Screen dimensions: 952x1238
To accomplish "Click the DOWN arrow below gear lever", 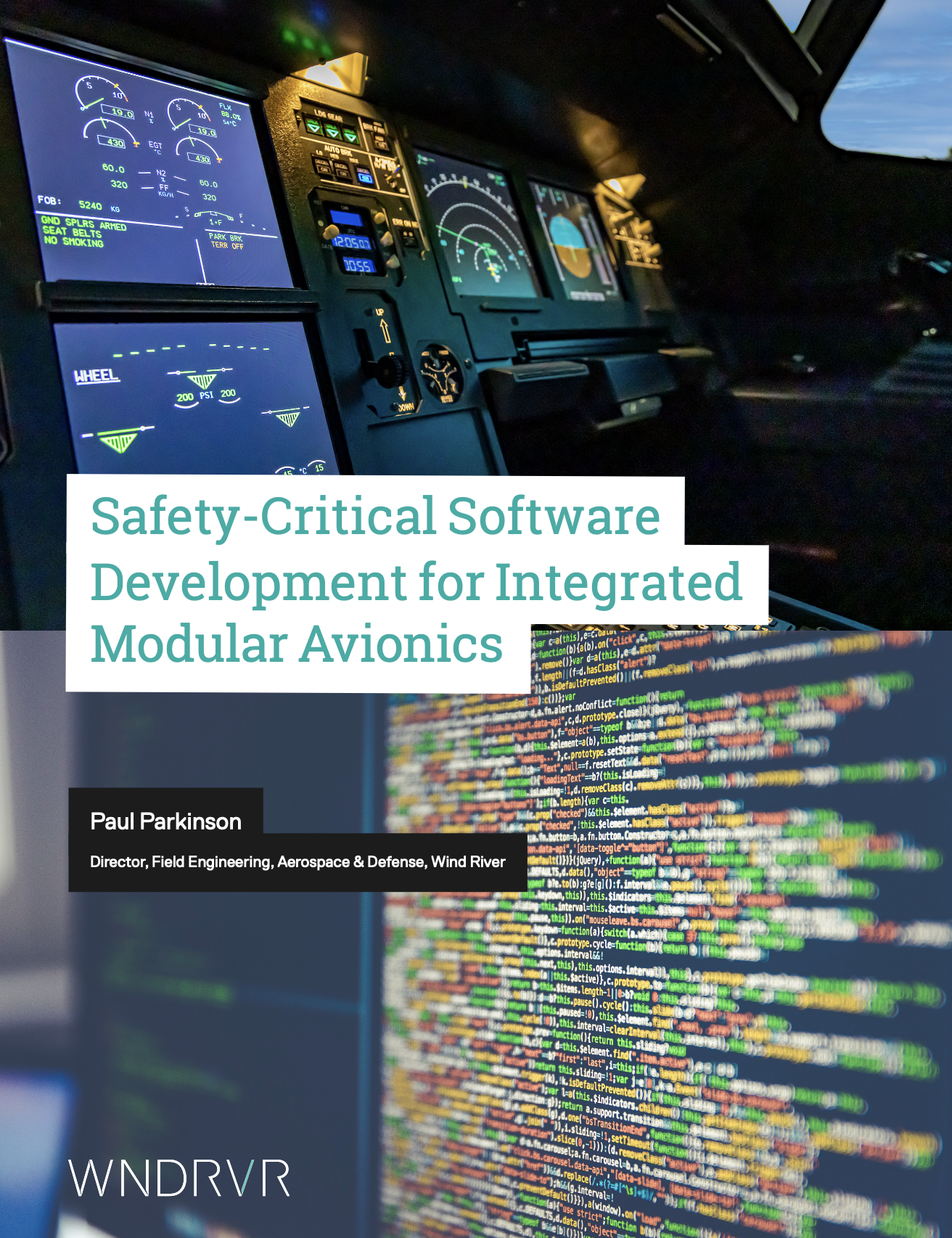I will (403, 398).
